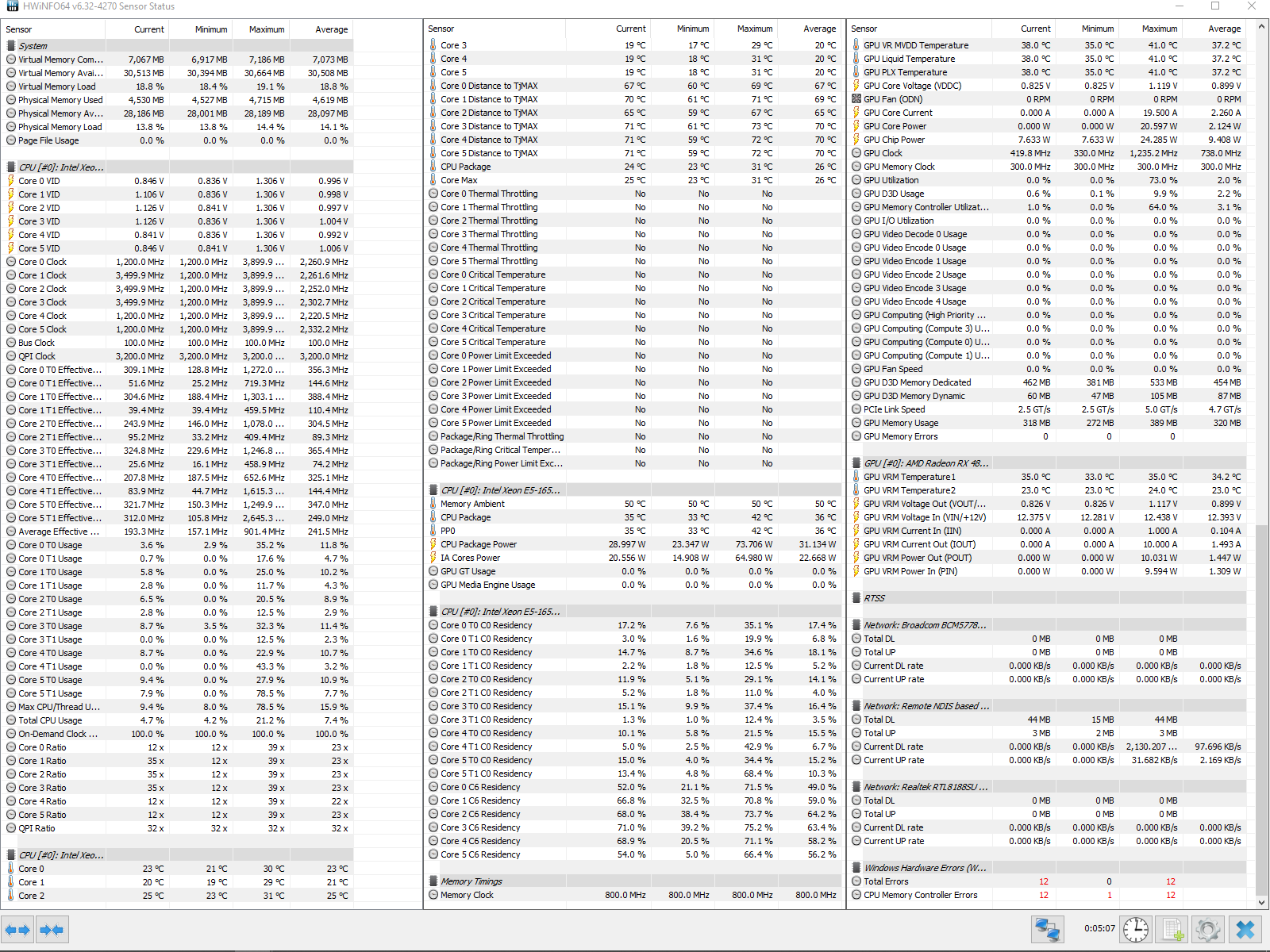Close sensors with blue X button
This screenshot has height=952, width=1270.
tap(1245, 929)
